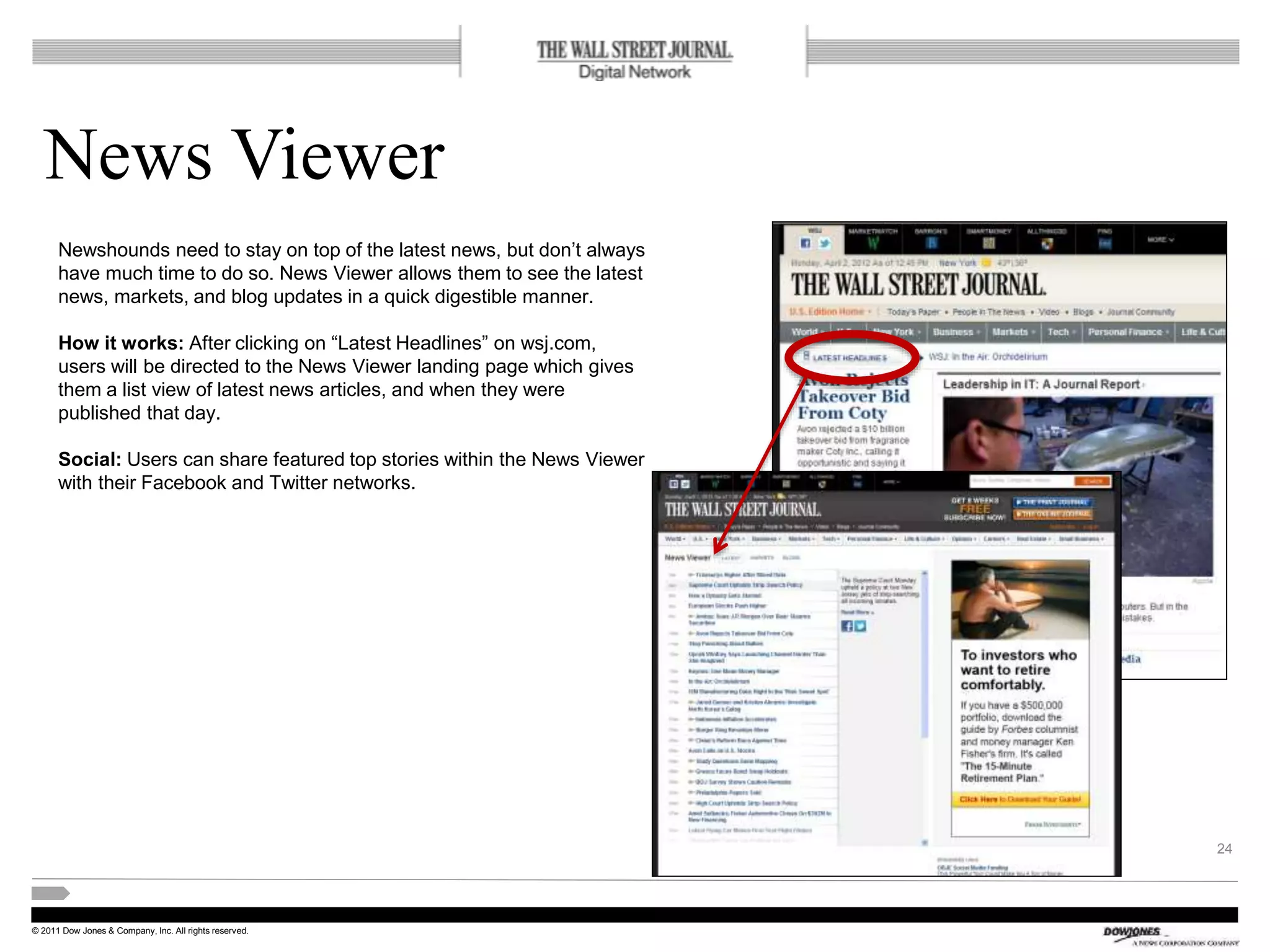
Task: Expand Tech section menu on WSJ homepage
Action: [1061, 332]
